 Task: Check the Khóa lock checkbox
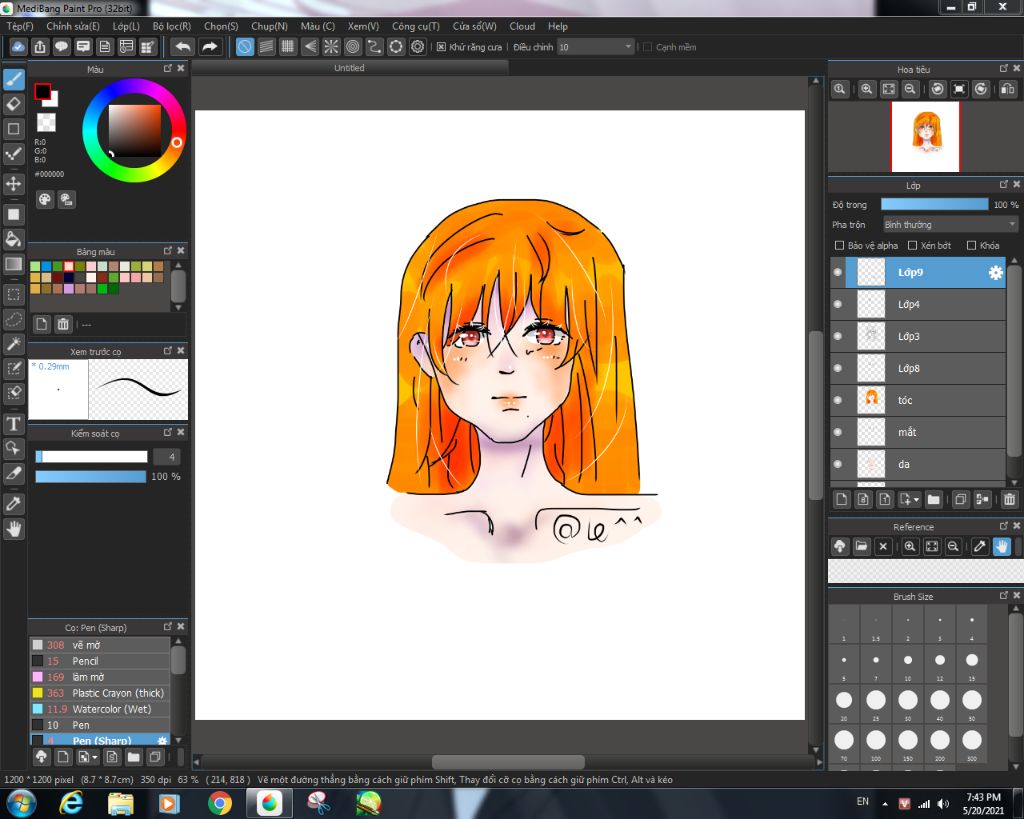click(x=972, y=246)
